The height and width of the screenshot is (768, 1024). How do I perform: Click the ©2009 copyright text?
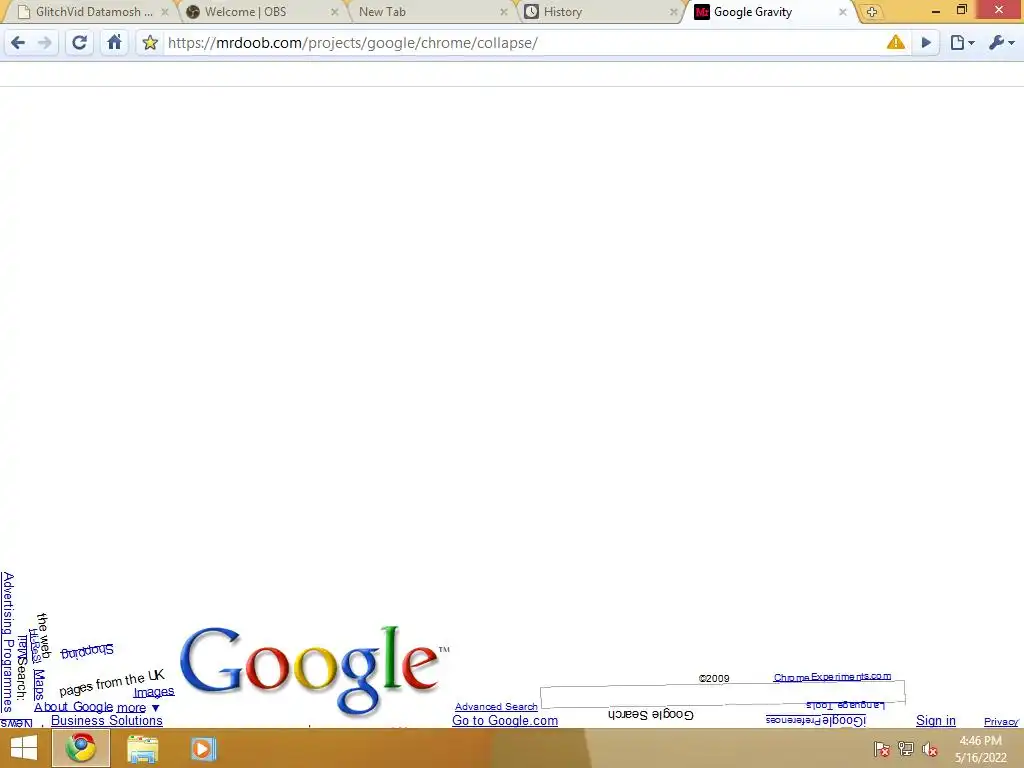714,679
